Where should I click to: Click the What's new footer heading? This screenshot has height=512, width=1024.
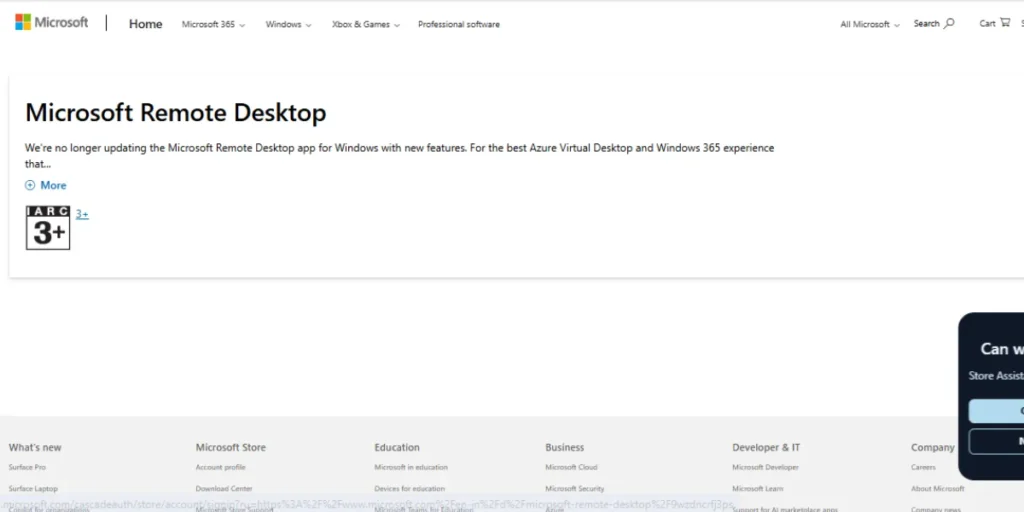(35, 447)
